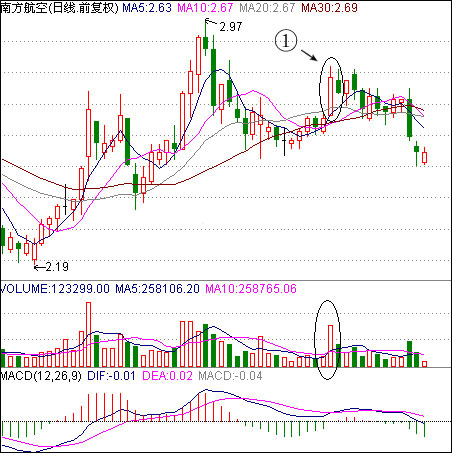This screenshot has width=452, height=453.
Task: Click the MACD(12,26,9) indicator title
Action: pyautogui.click(x=41, y=376)
